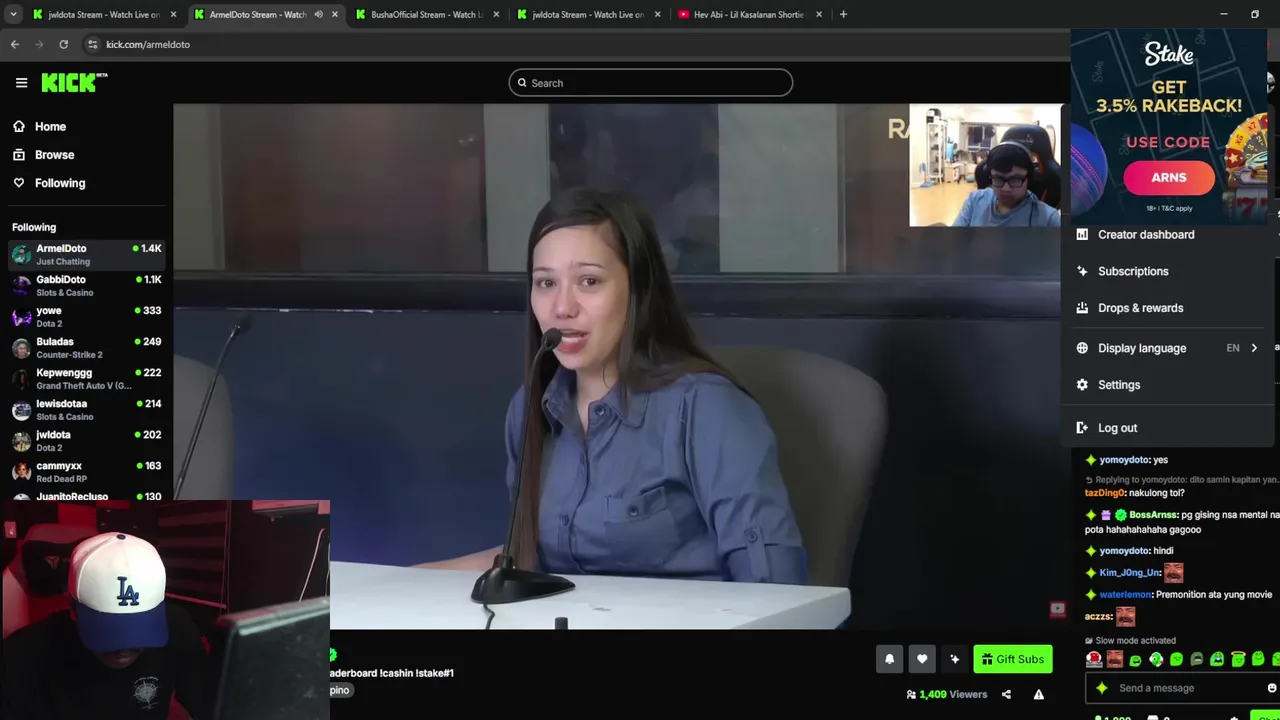The width and height of the screenshot is (1280, 720).
Task: Click the green sparkle icon in the message box
Action: pos(1102,688)
